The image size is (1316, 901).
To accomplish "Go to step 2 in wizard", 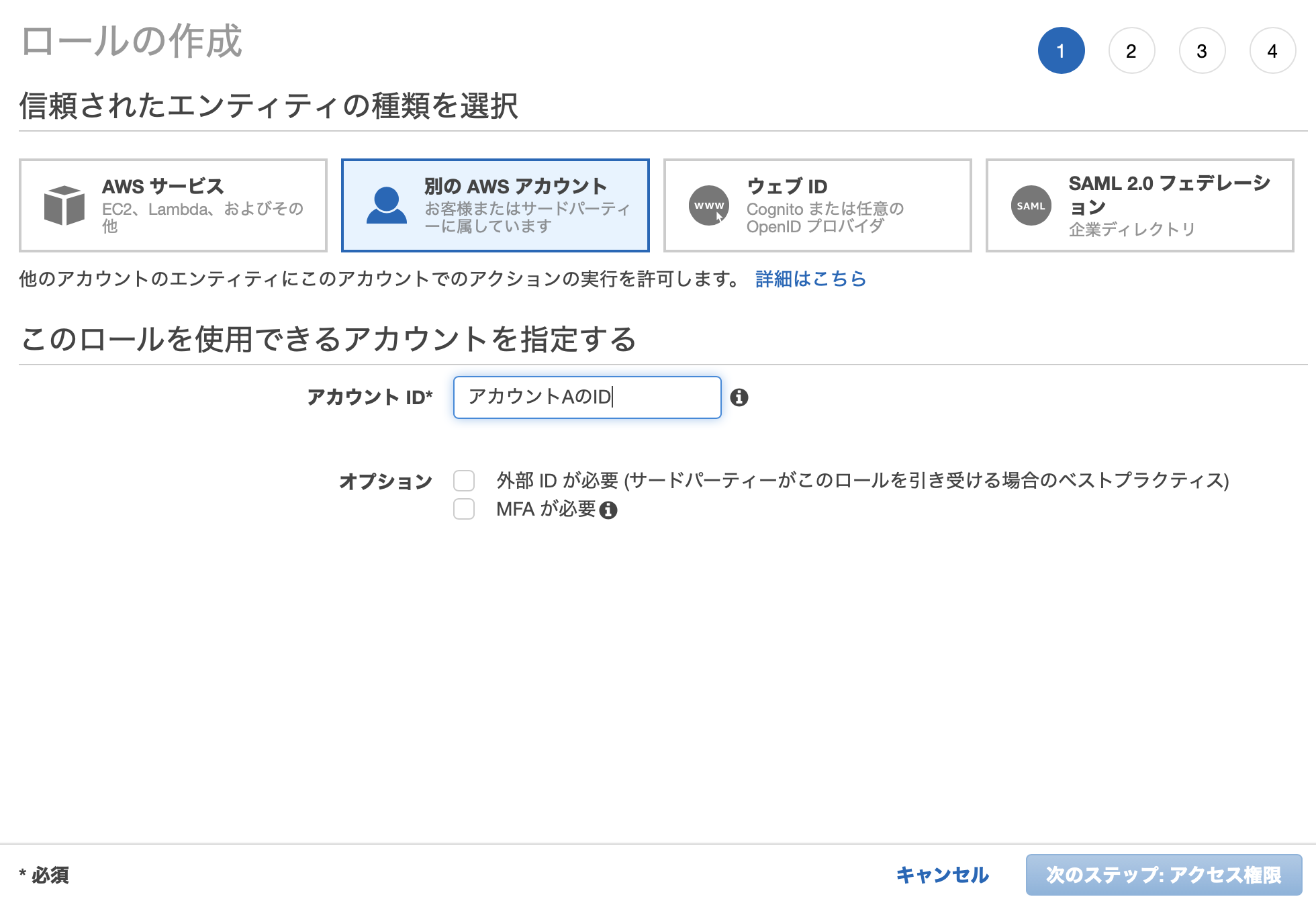I will [1132, 50].
